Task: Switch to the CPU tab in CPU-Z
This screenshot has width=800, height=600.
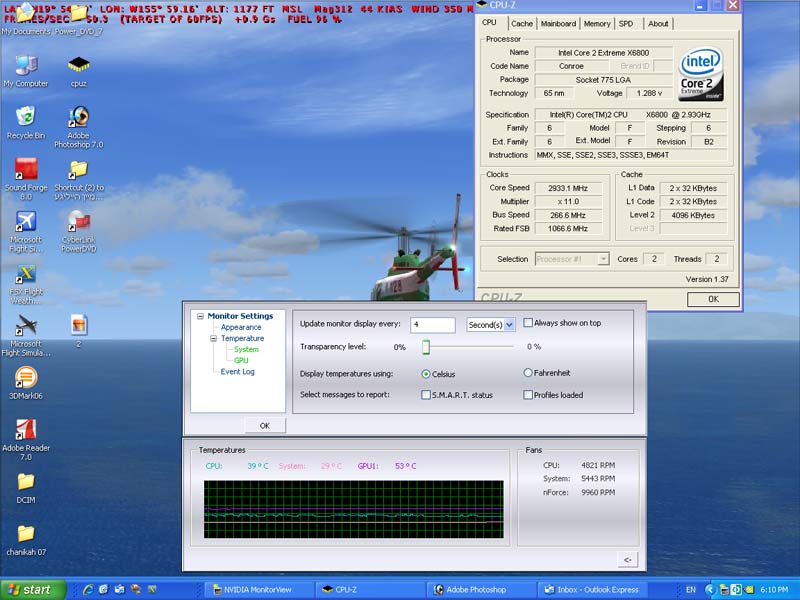Action: coord(489,23)
